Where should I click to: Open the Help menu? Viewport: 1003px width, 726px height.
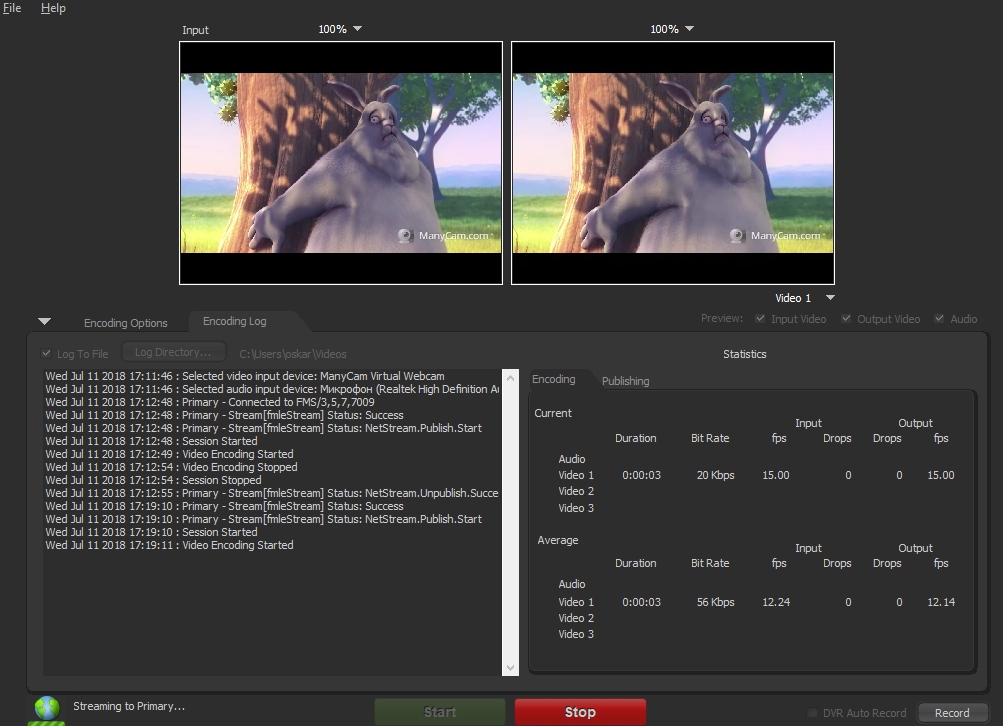(53, 8)
